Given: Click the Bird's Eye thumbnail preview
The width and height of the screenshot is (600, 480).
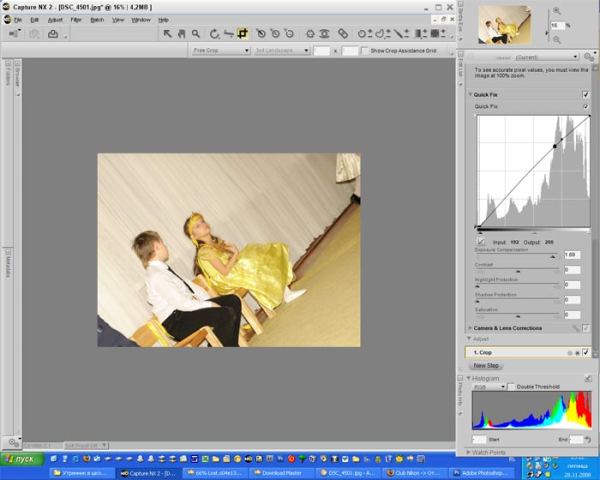Looking at the screenshot, I should pyautogui.click(x=504, y=25).
